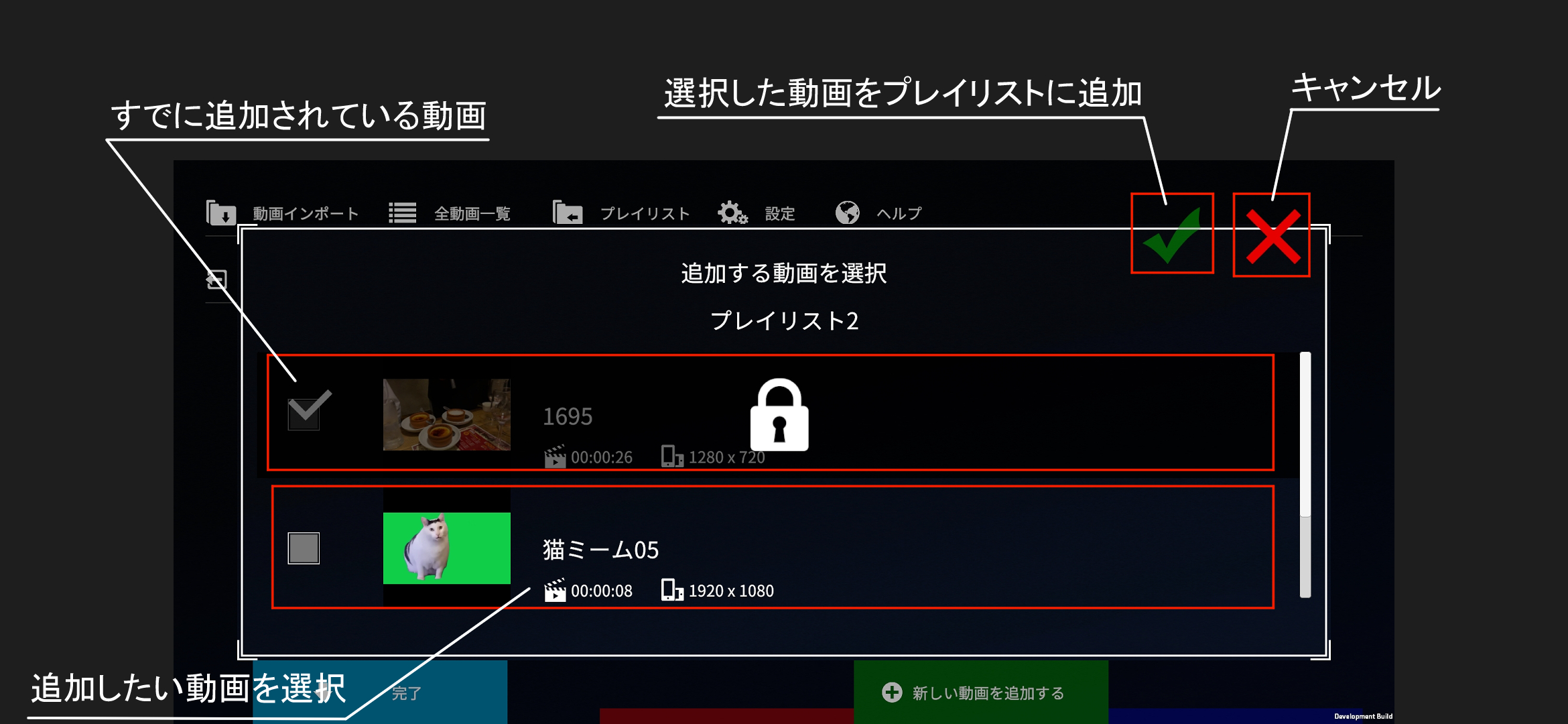Open the 全動画一覧 menu label
The width and height of the screenshot is (1568, 724).
coord(472,213)
